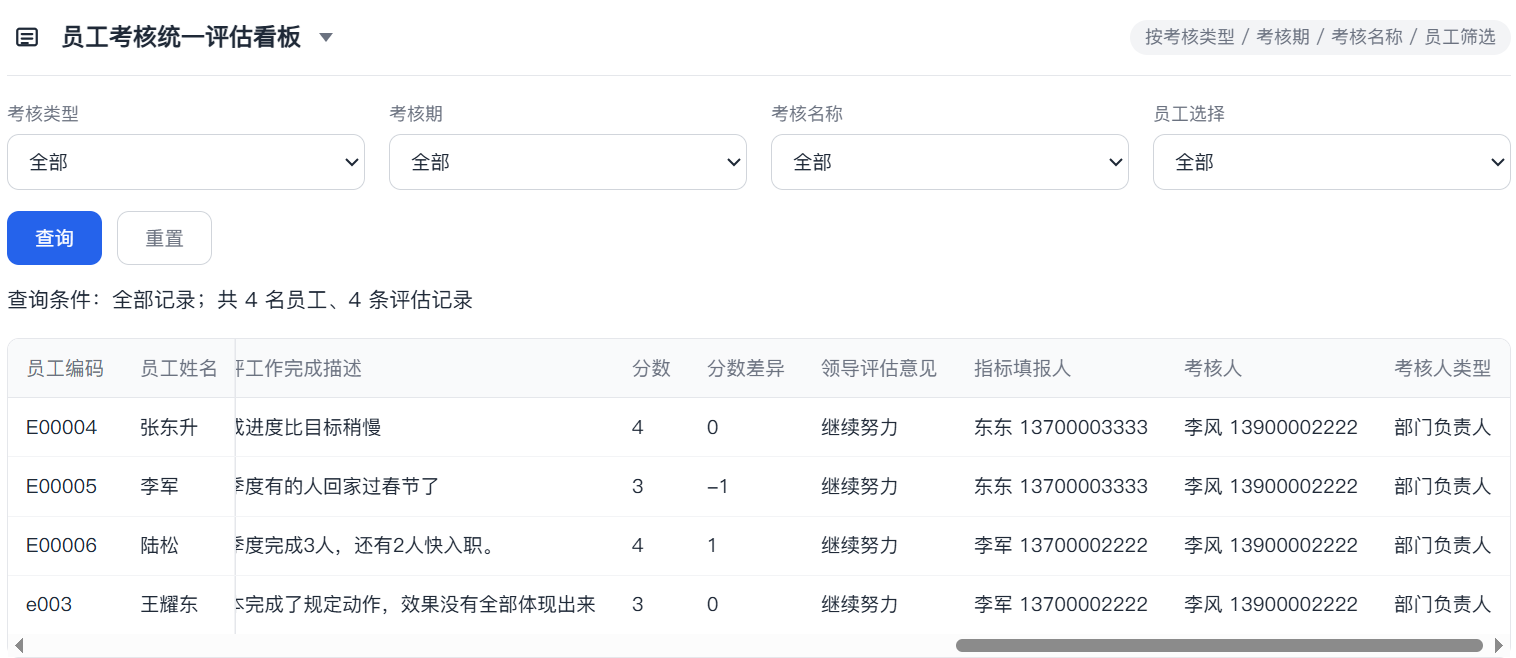Image resolution: width=1516 pixels, height=658 pixels.
Task: Click the description about 完成了规定动作
Action: pyautogui.click(x=416, y=605)
